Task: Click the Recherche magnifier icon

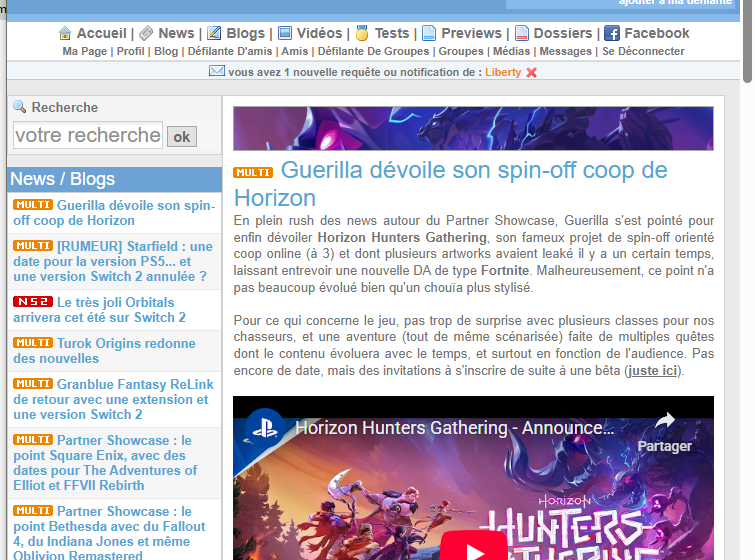Action: (19, 106)
